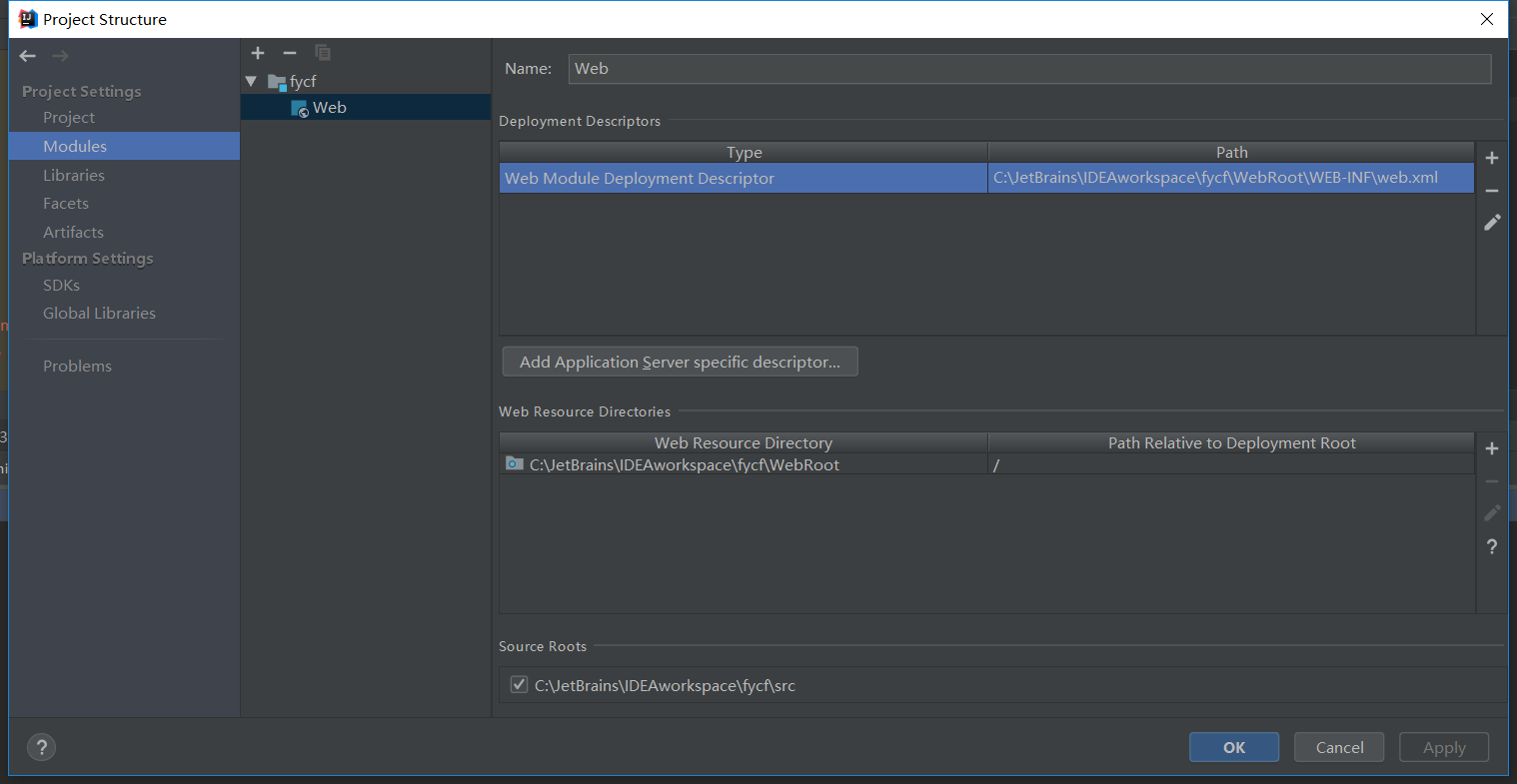This screenshot has width=1517, height=784.
Task: Select the Web facet under fycf
Action: (x=330, y=107)
